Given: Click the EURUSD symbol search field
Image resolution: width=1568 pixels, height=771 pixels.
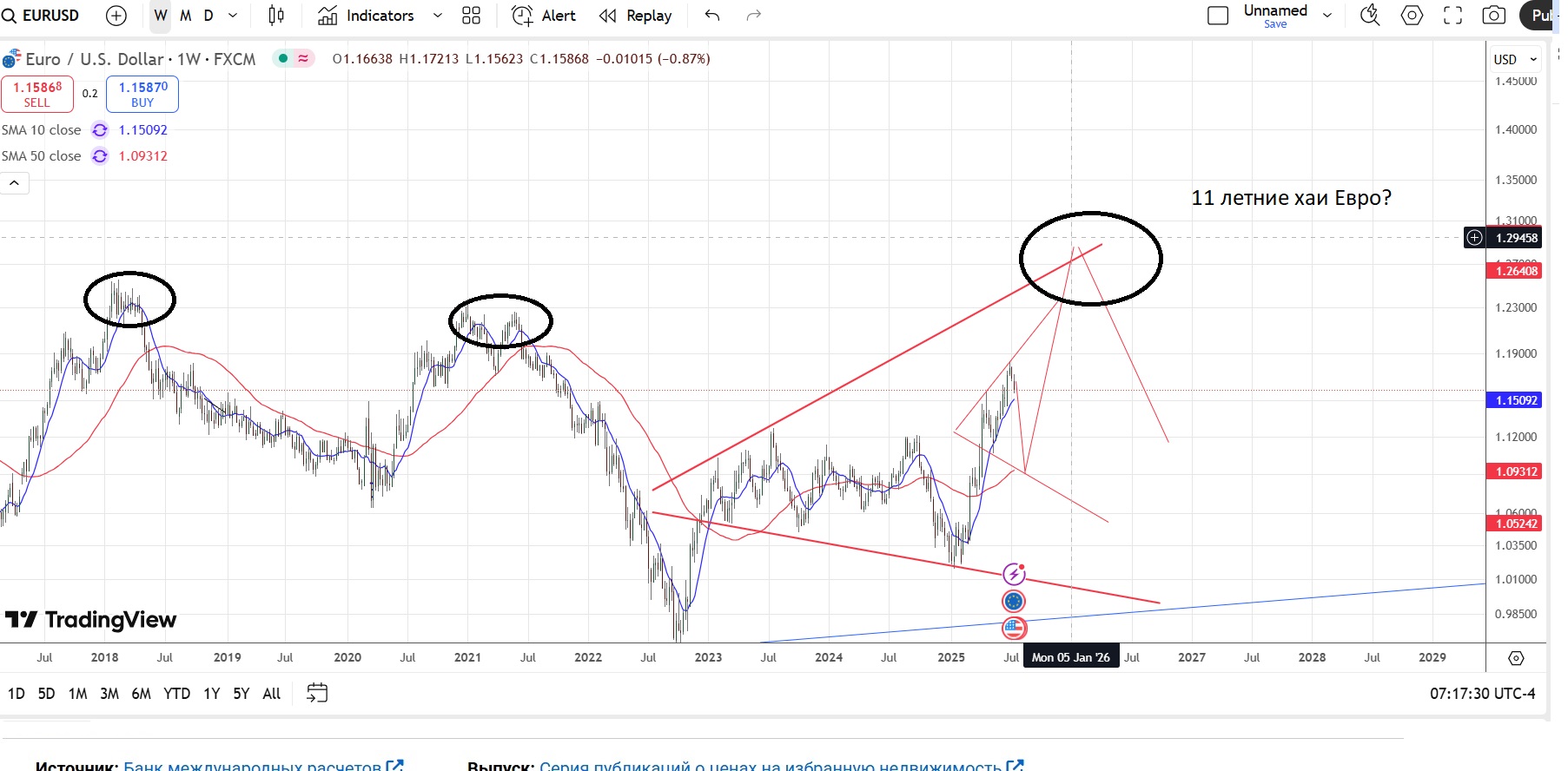Looking at the screenshot, I should (x=50, y=16).
